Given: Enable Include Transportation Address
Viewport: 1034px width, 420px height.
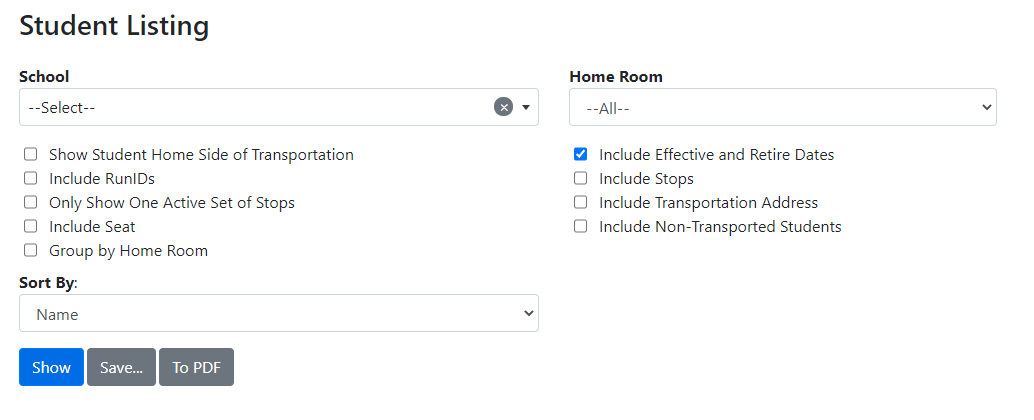Looking at the screenshot, I should tap(581, 203).
